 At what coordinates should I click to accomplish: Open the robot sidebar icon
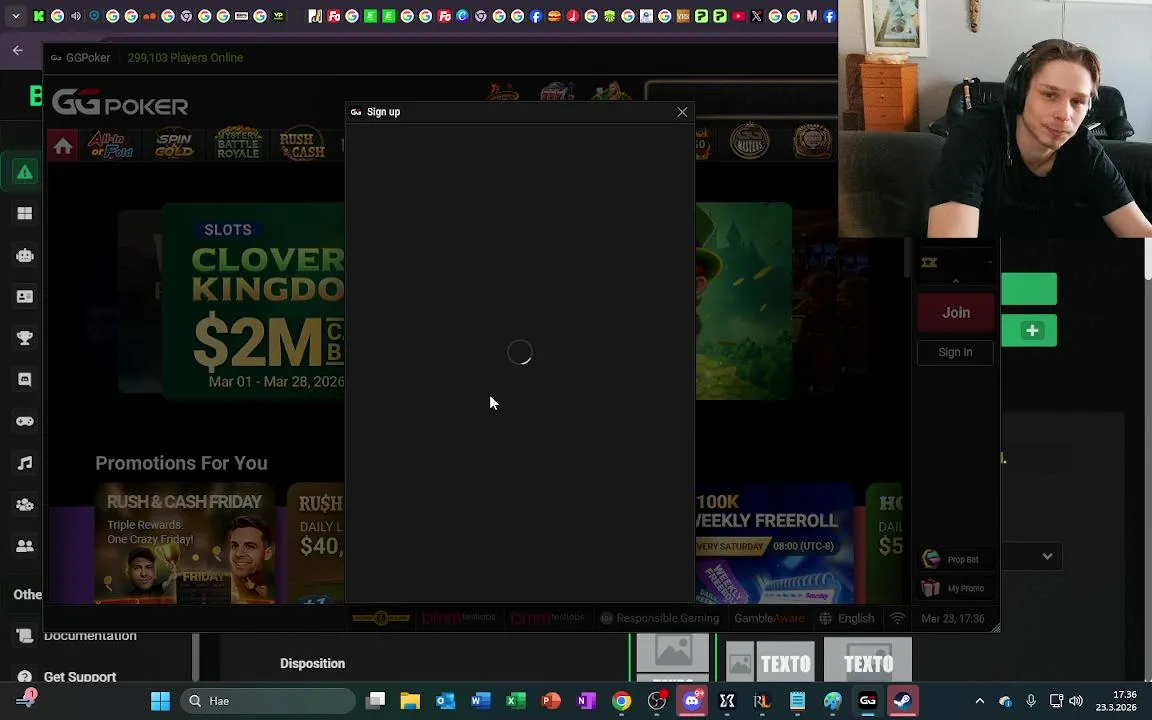click(x=24, y=255)
